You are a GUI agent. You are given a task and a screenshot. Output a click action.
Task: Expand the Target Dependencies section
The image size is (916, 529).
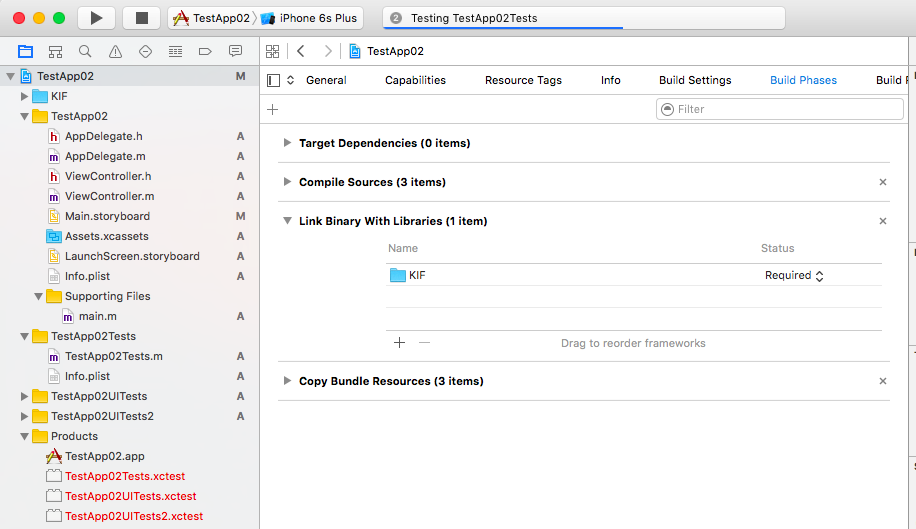(288, 143)
